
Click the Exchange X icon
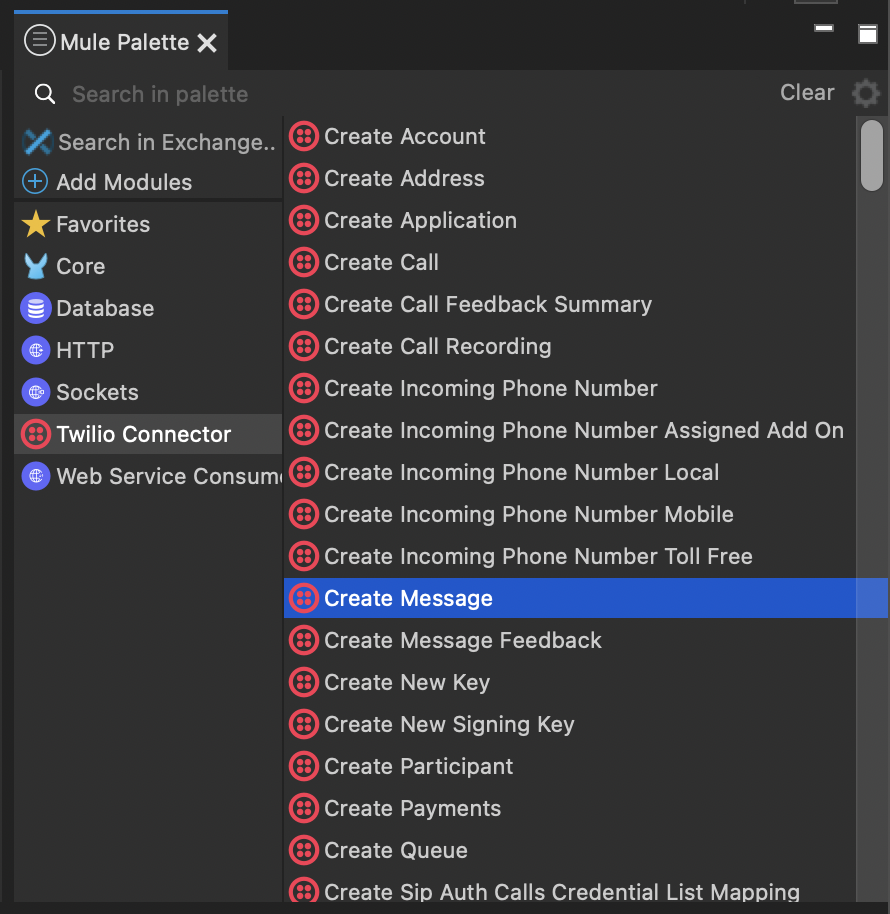tap(37, 142)
